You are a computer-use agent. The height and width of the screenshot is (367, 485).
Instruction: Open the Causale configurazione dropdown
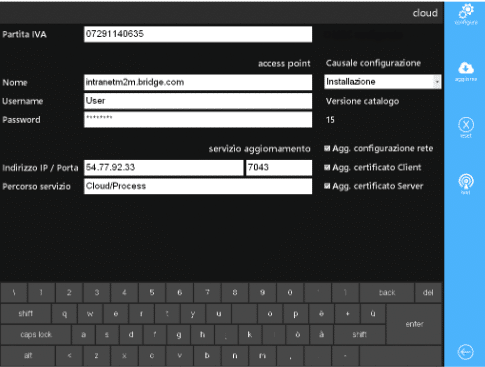pos(383,82)
